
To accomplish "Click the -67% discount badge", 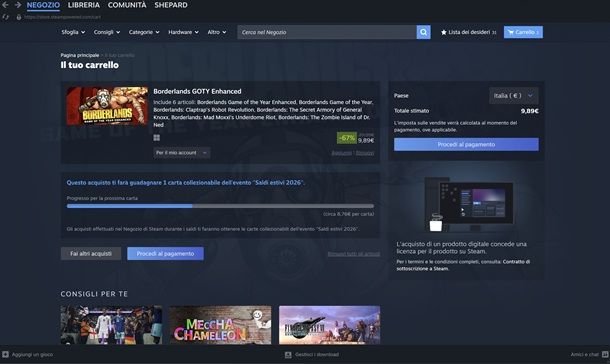I will click(347, 138).
